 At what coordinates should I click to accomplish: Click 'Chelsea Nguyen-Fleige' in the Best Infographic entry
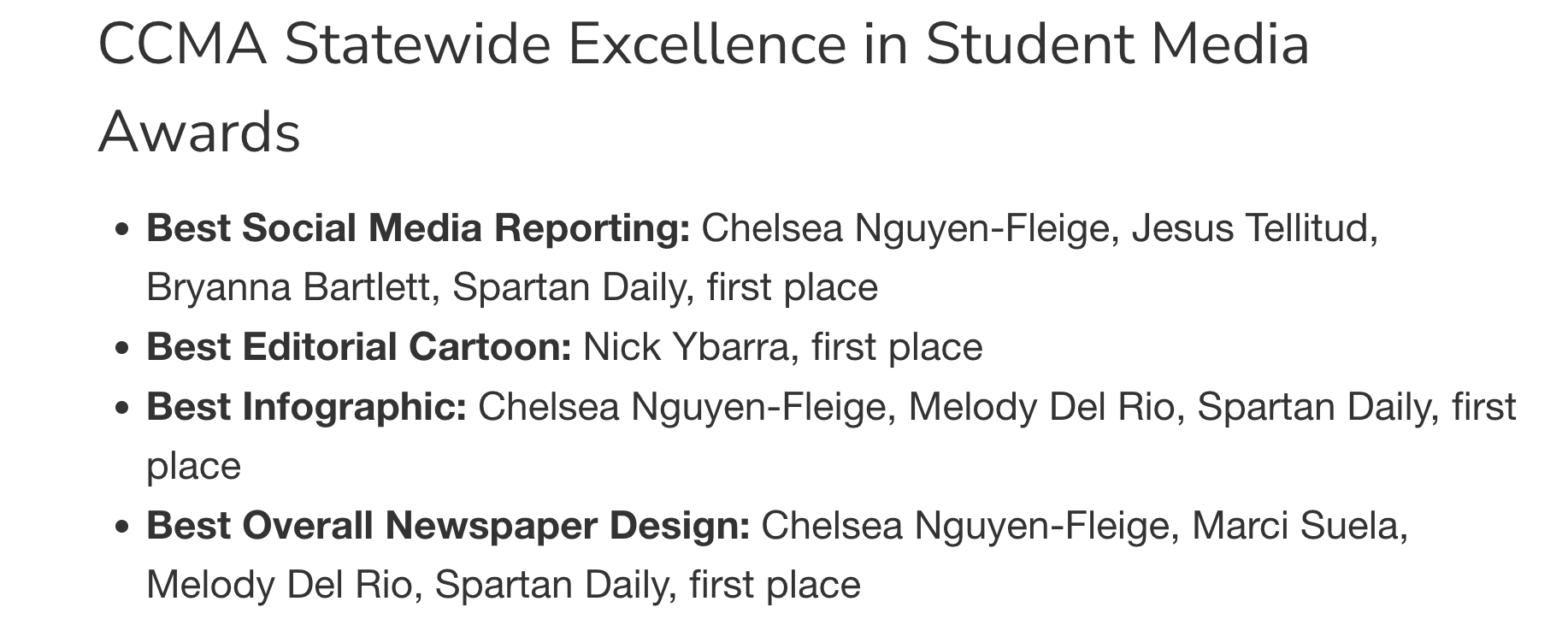pyautogui.click(x=681, y=407)
